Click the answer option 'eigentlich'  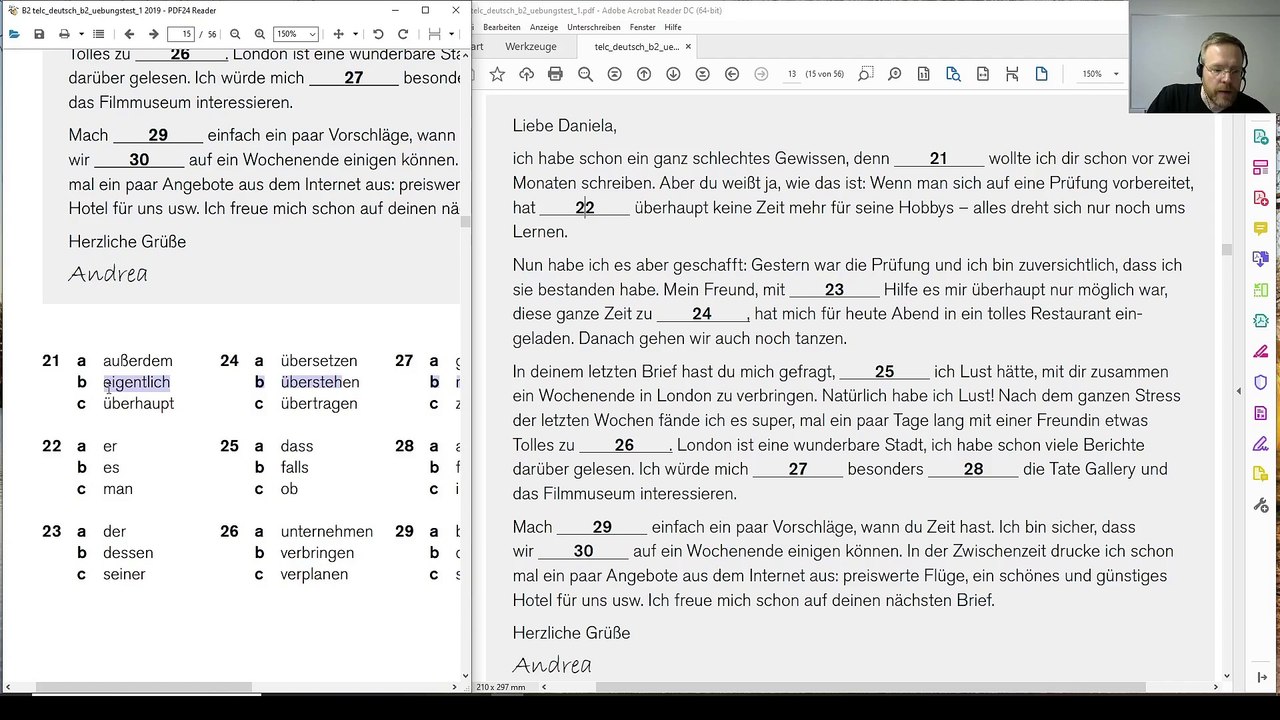[x=137, y=382]
